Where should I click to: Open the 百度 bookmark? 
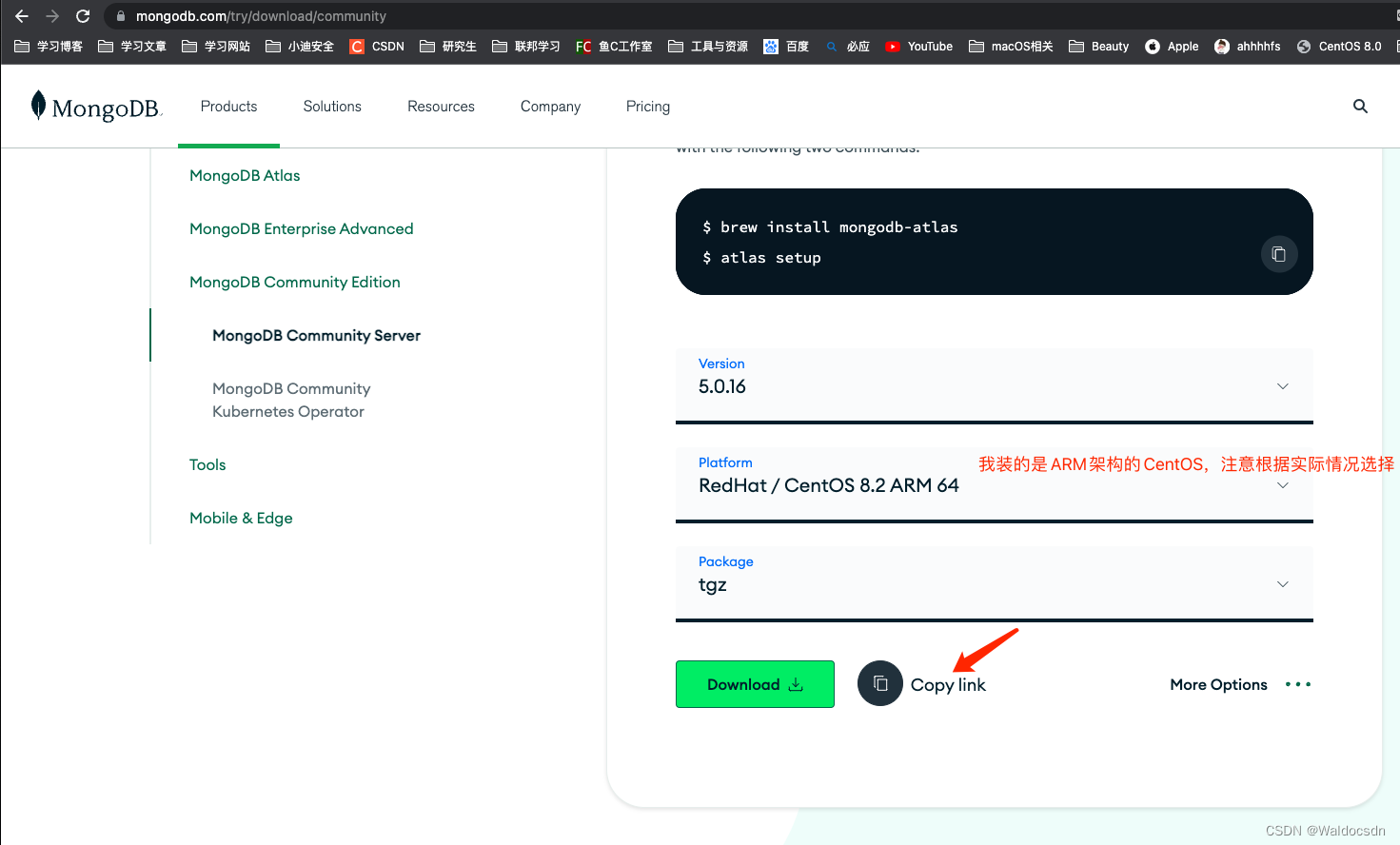coord(786,46)
